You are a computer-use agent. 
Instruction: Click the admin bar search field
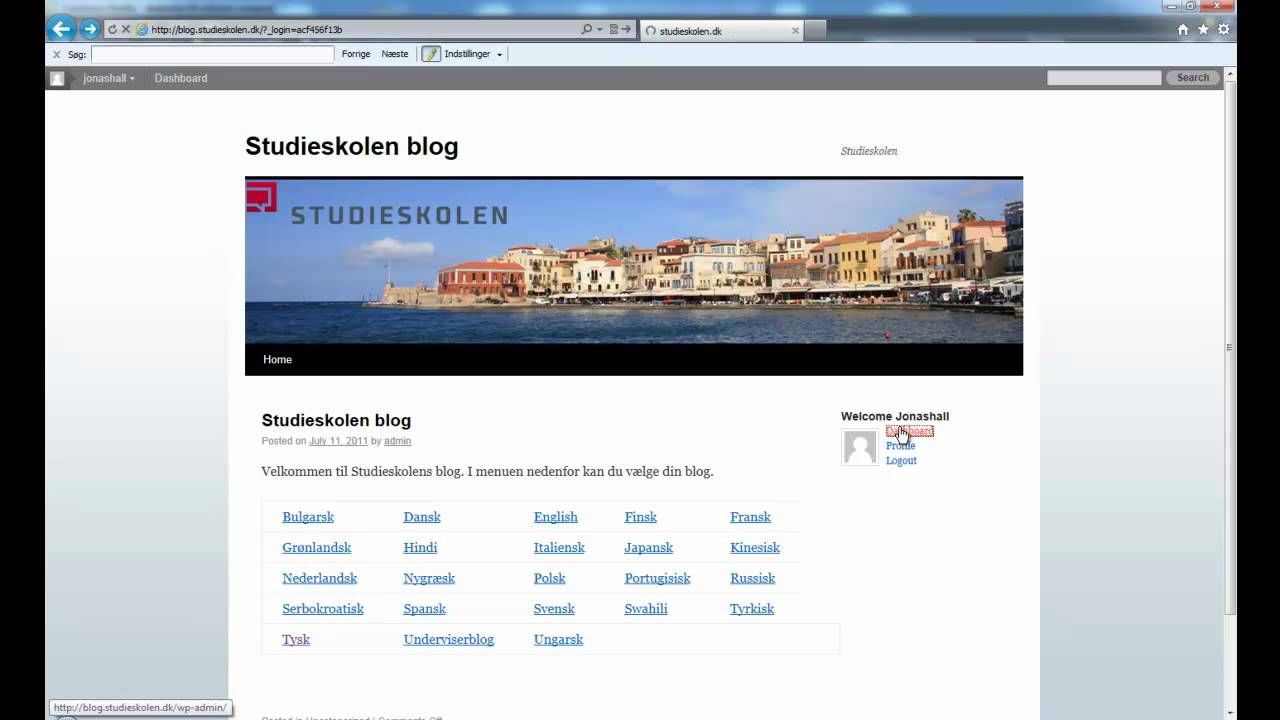pyautogui.click(x=1104, y=77)
